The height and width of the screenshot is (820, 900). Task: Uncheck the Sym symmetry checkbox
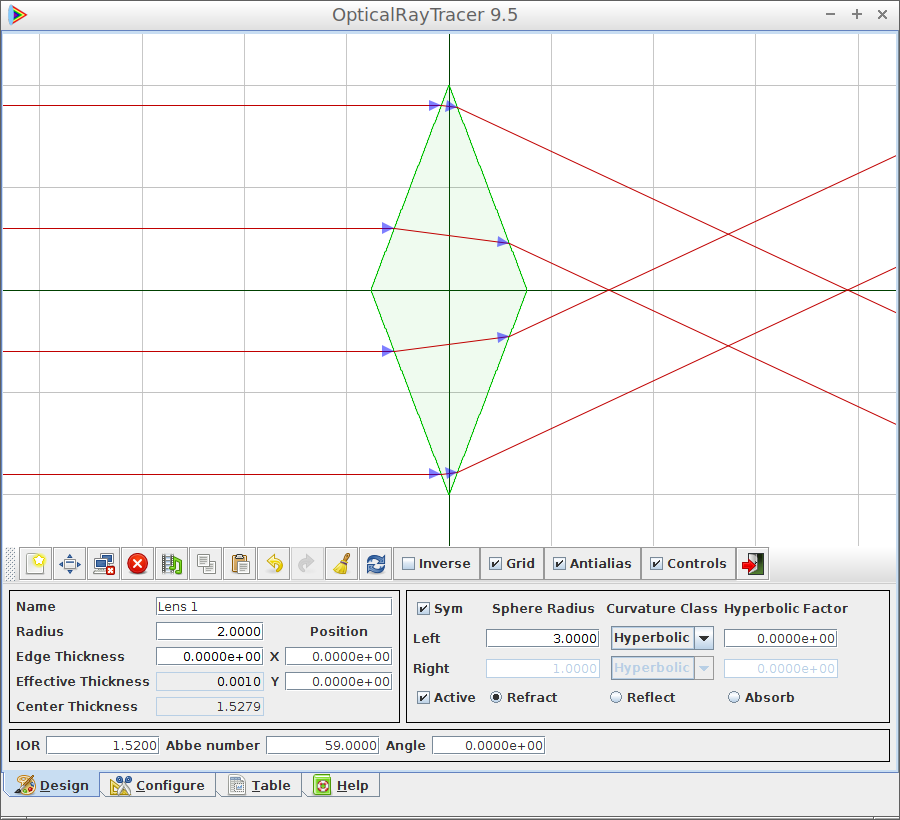424,609
